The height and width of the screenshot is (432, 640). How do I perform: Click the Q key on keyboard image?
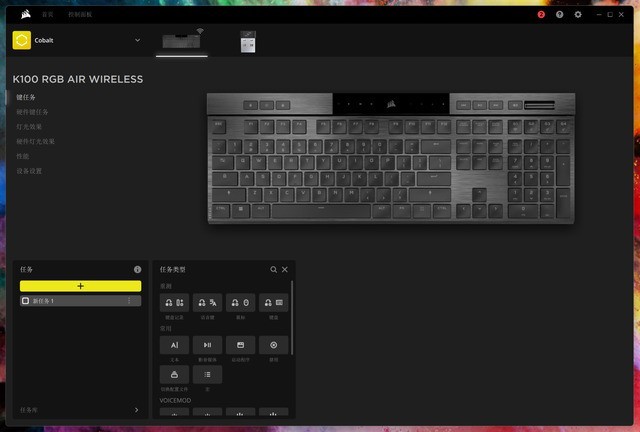pos(242,163)
